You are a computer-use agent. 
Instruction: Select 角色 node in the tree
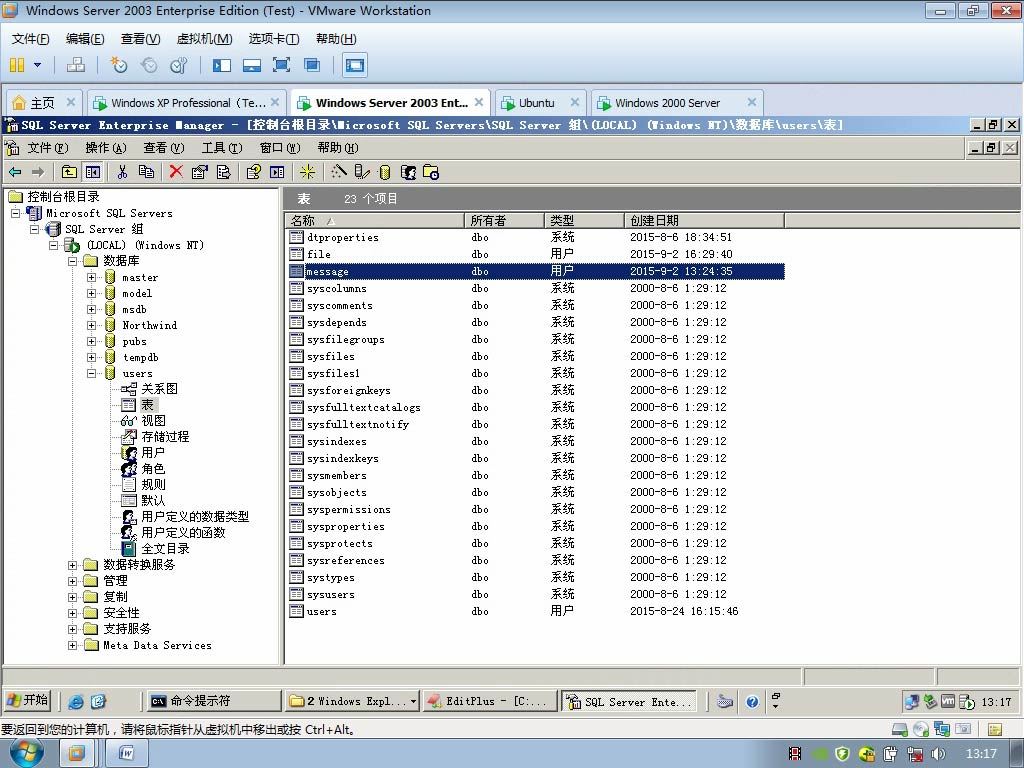pos(153,468)
